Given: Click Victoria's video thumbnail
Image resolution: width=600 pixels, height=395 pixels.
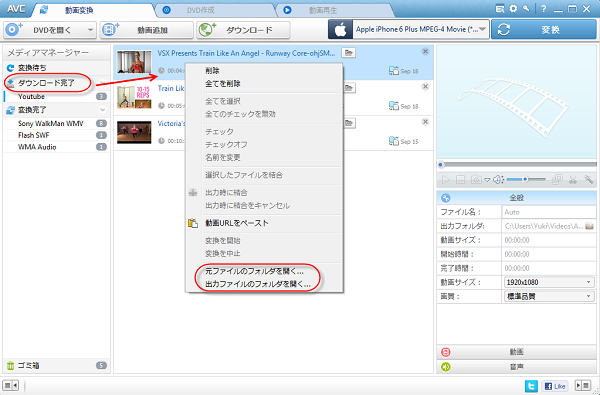Looking at the screenshot, I should coord(134,132).
